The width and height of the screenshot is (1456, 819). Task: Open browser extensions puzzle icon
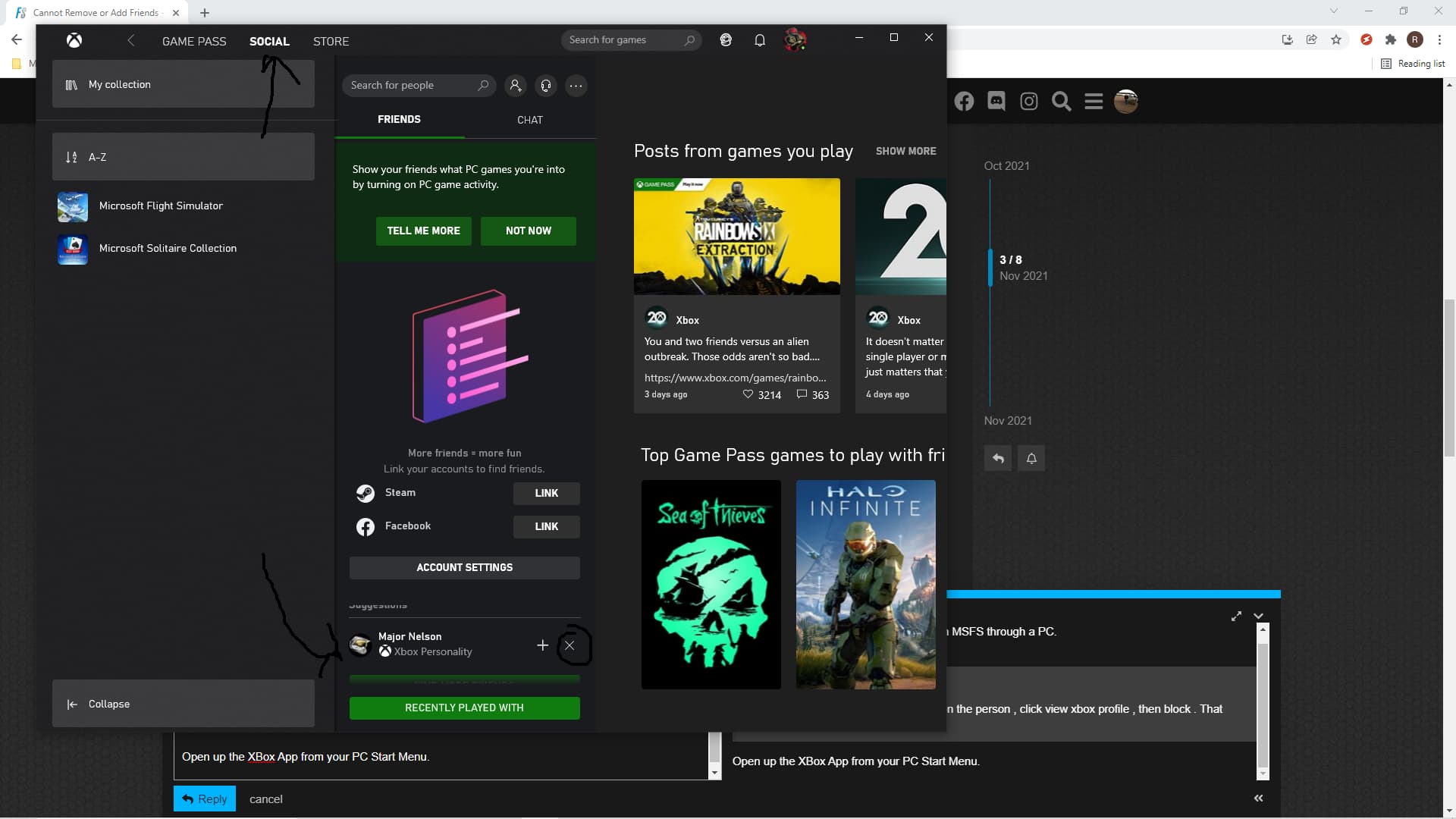click(1390, 39)
